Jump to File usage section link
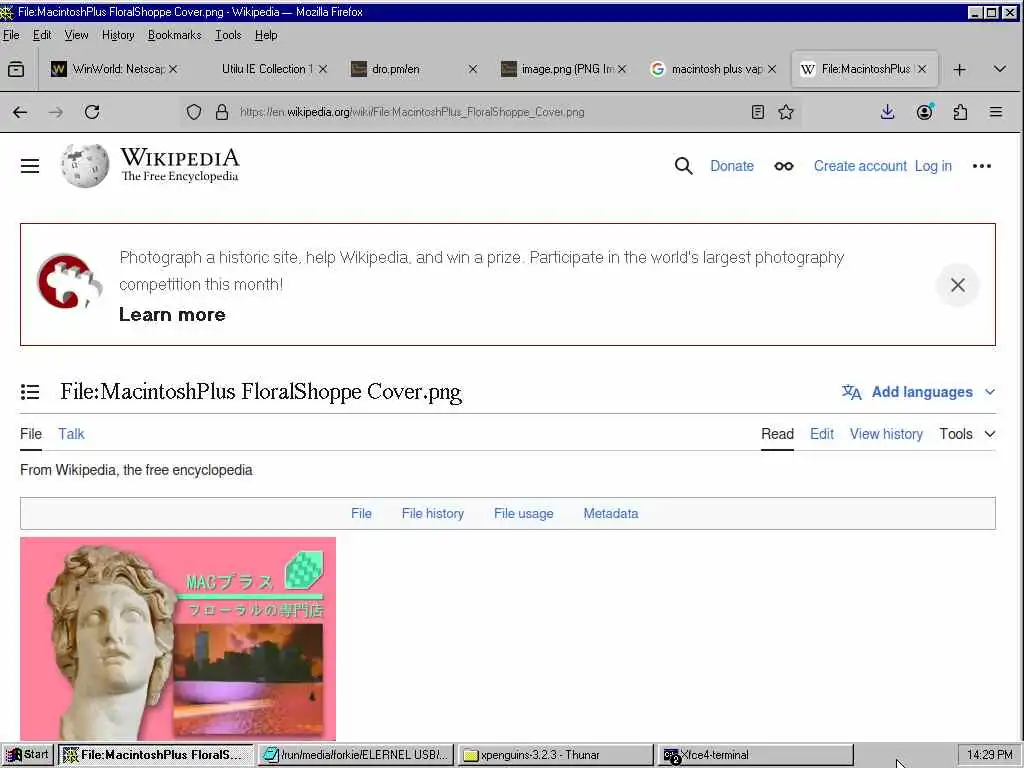The image size is (1024, 768). pyautogui.click(x=524, y=514)
